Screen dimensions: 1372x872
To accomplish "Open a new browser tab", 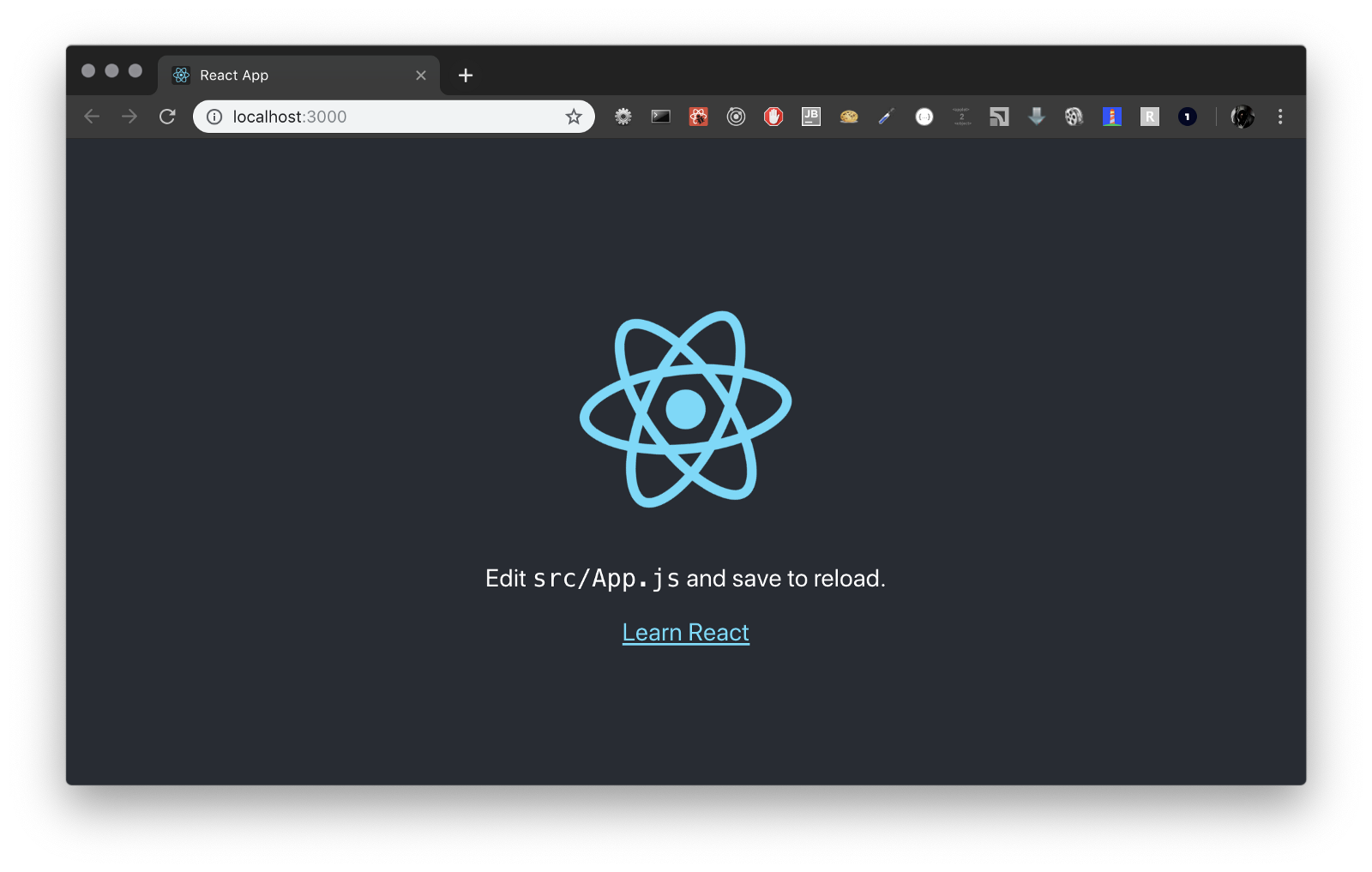I will [466, 75].
